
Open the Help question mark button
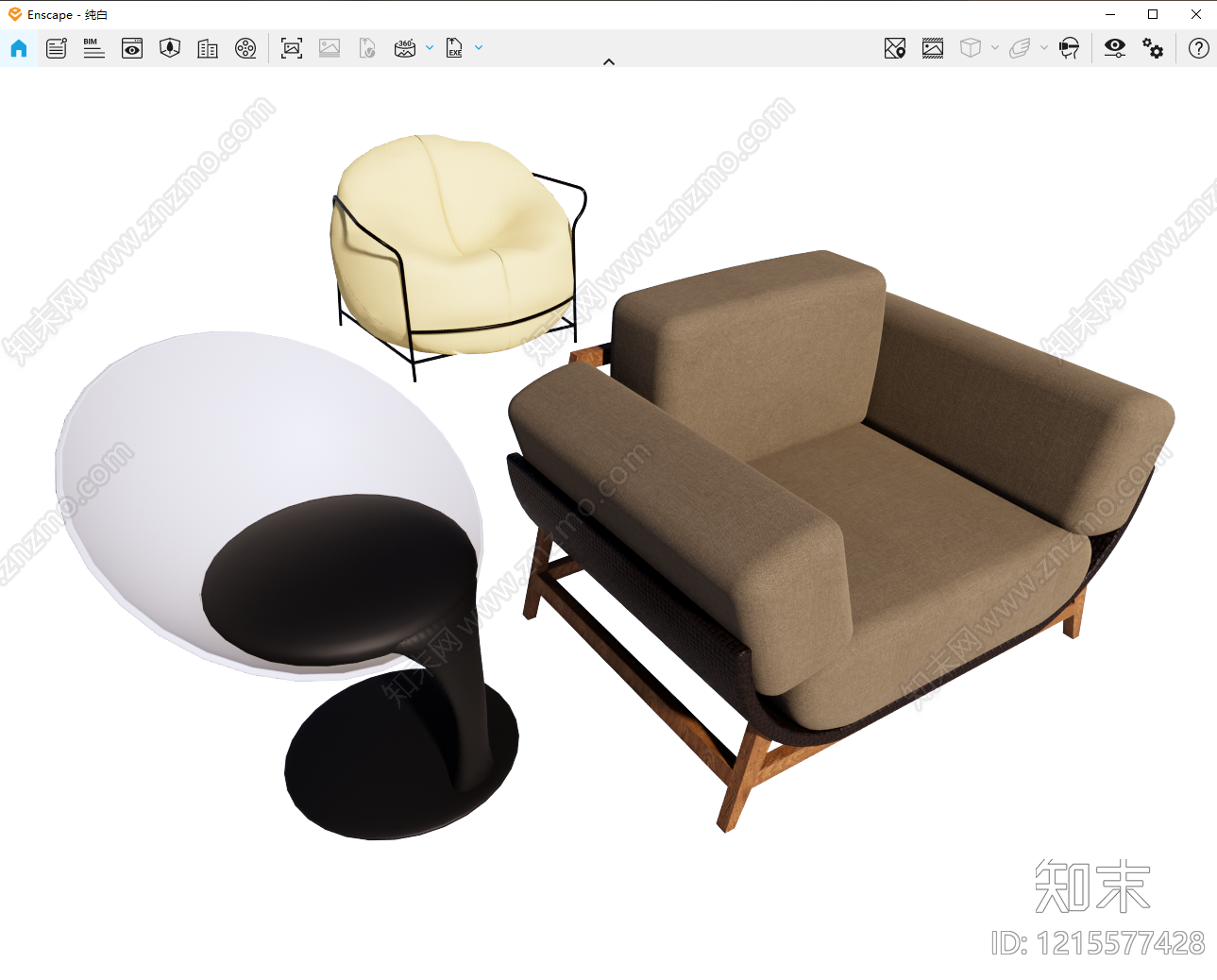(x=1199, y=48)
